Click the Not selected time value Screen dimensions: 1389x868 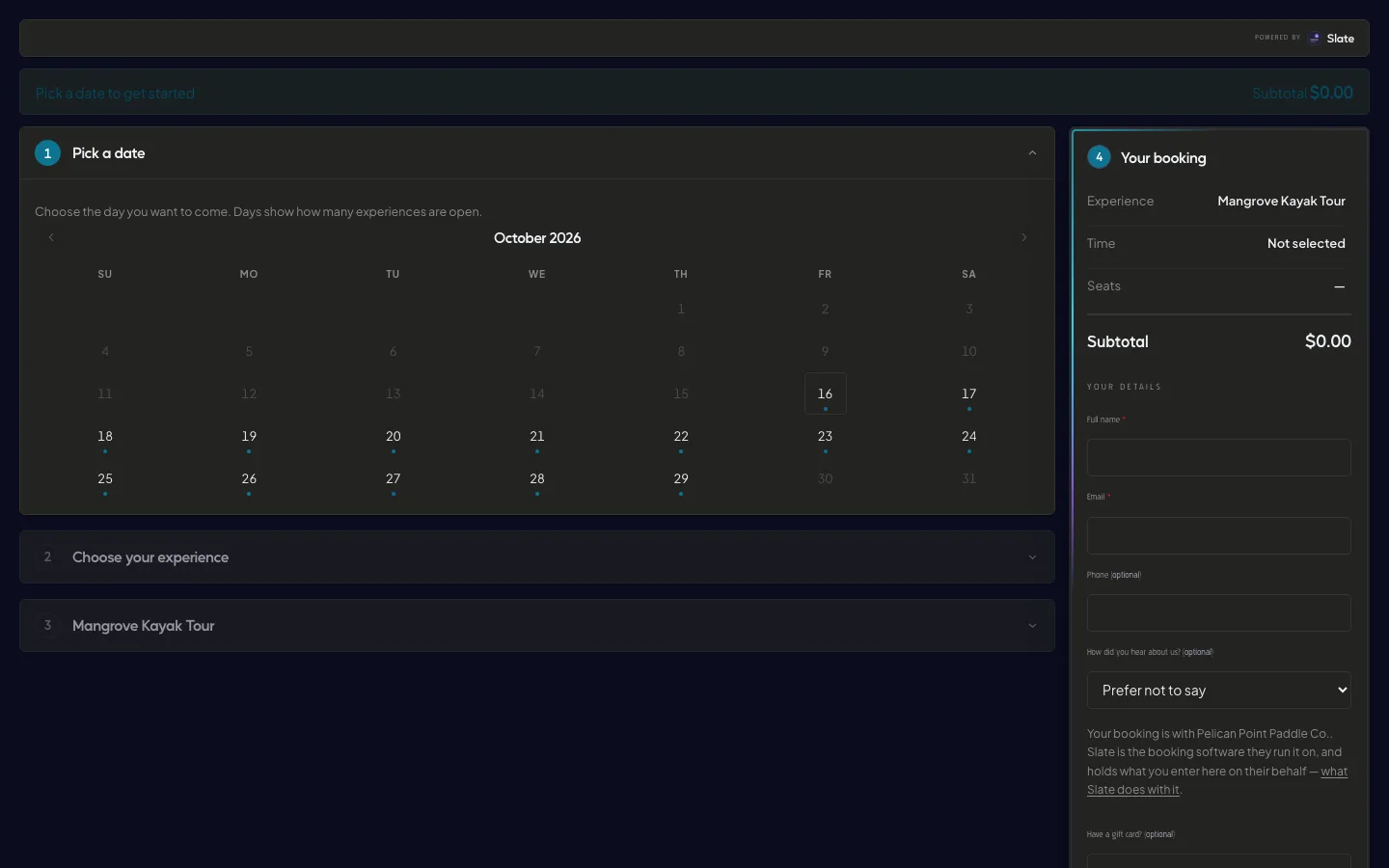(1306, 244)
